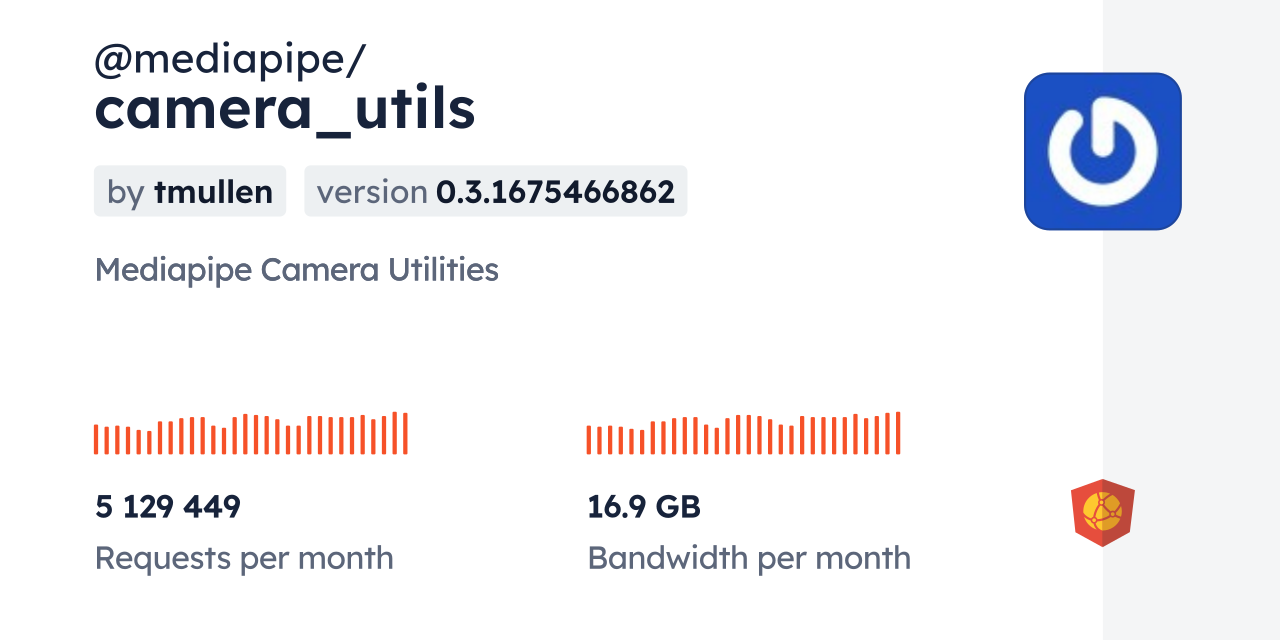Click the first bar of bandwidth chart
Image resolution: width=1280 pixels, height=640 pixels.
pyautogui.click(x=589, y=440)
